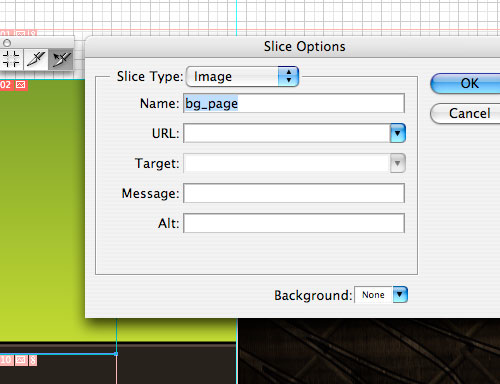Click slice 10 number badge

(6, 360)
